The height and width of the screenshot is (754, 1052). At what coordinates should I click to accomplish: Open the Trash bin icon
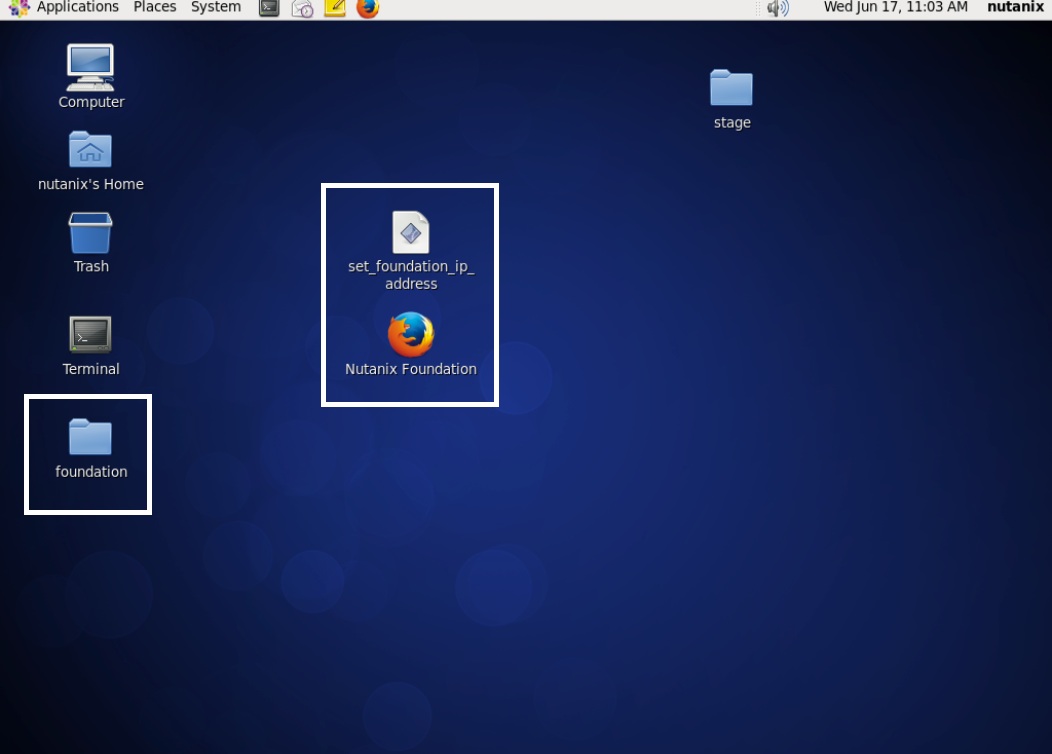(90, 233)
